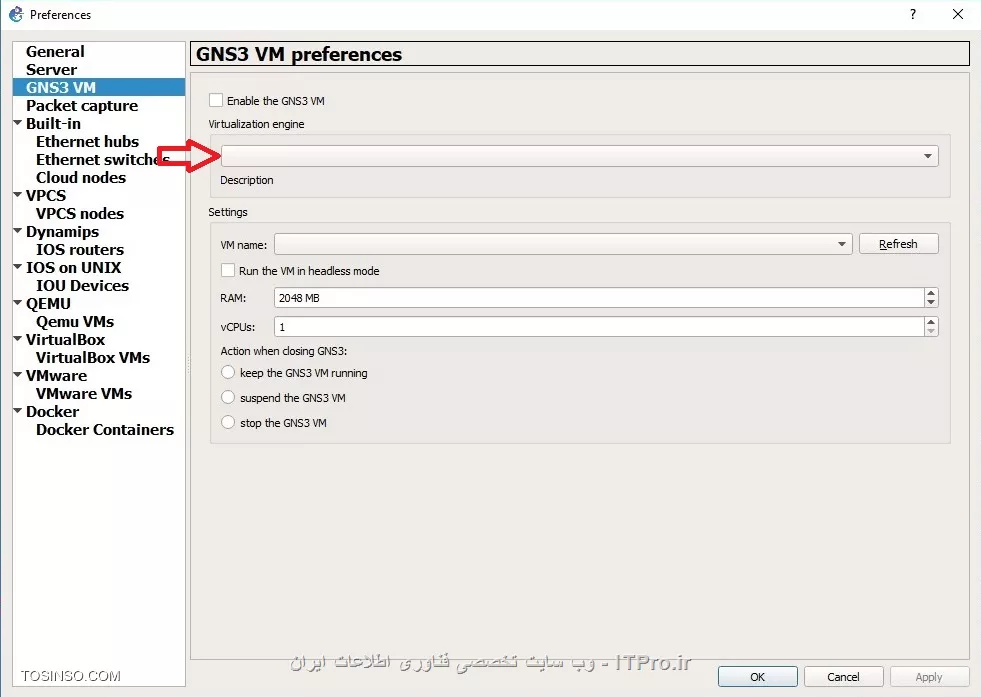Open VirtualBox VMs settings
Viewport: 981px width, 697px height.
(x=93, y=357)
